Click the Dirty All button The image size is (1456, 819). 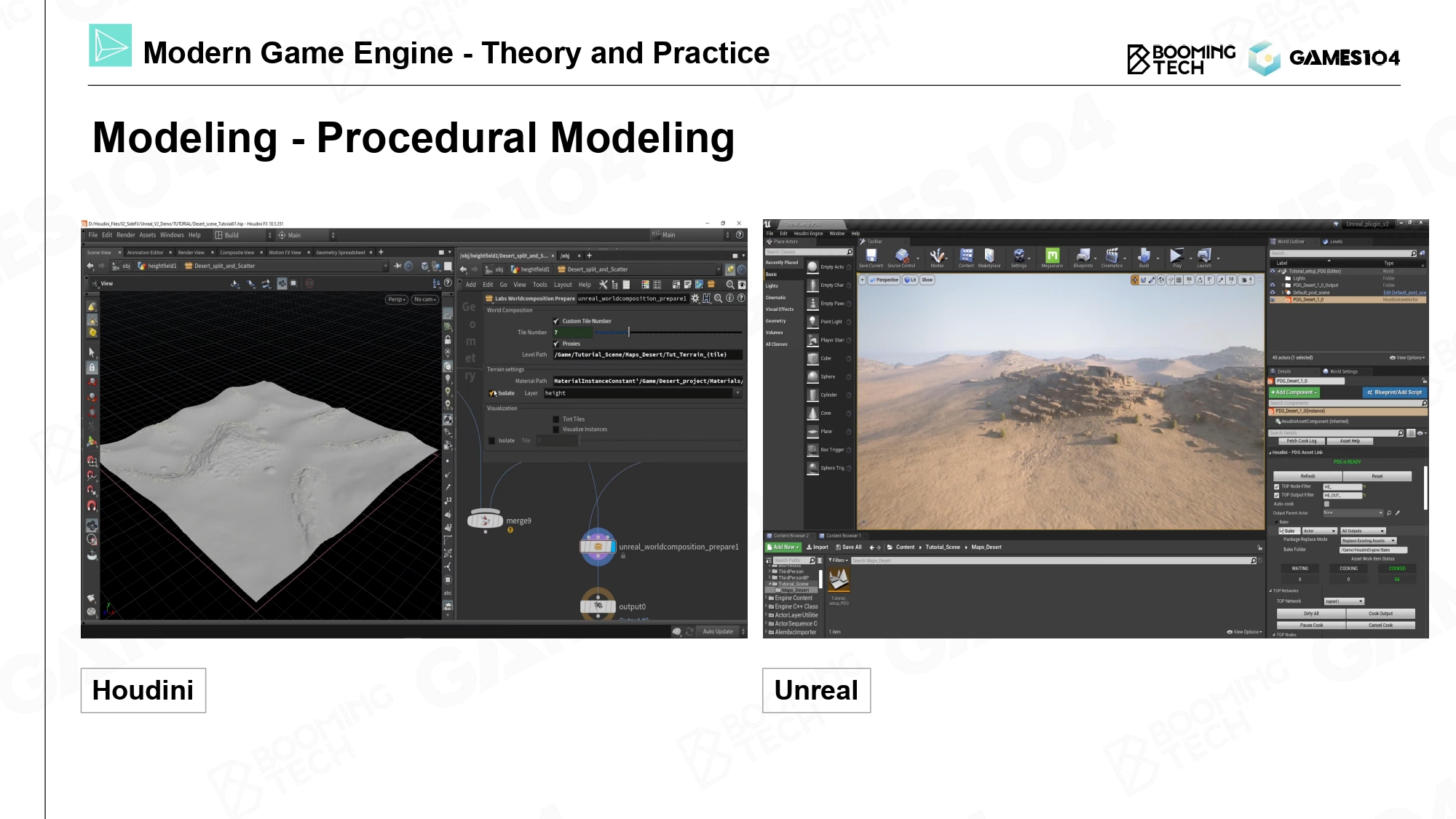[1311, 614]
